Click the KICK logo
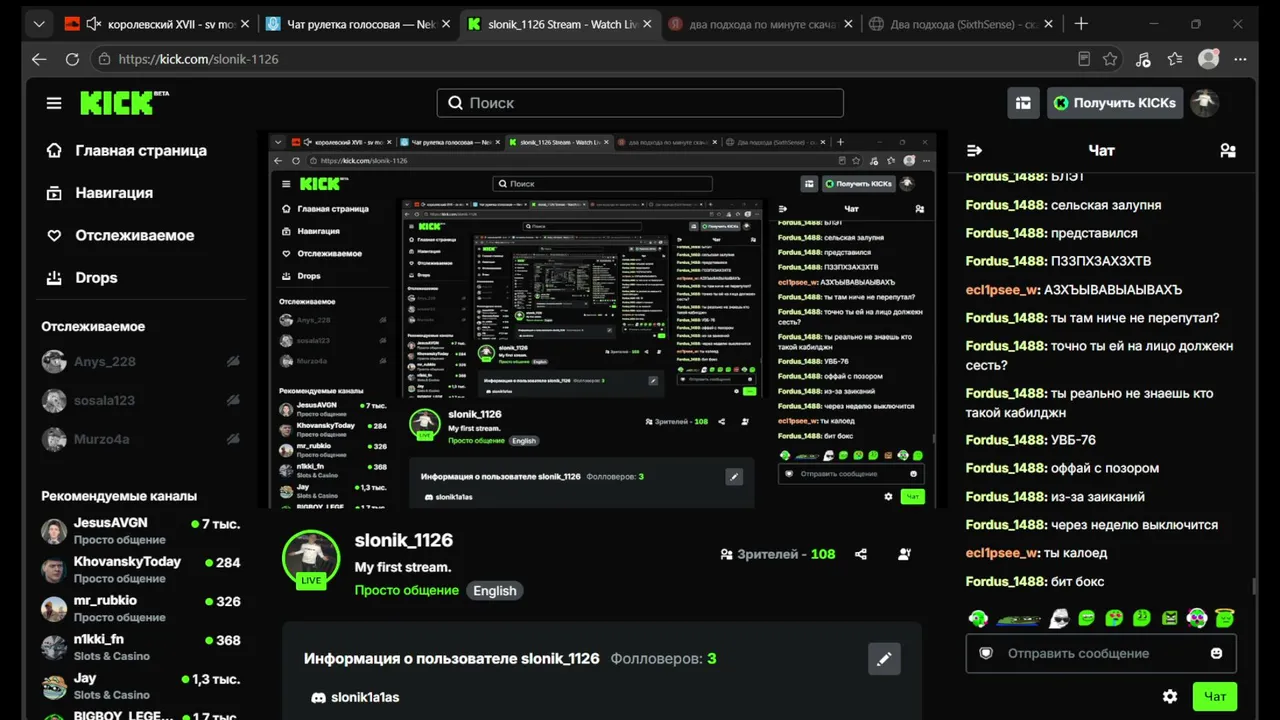The height and width of the screenshot is (720, 1280). (124, 102)
